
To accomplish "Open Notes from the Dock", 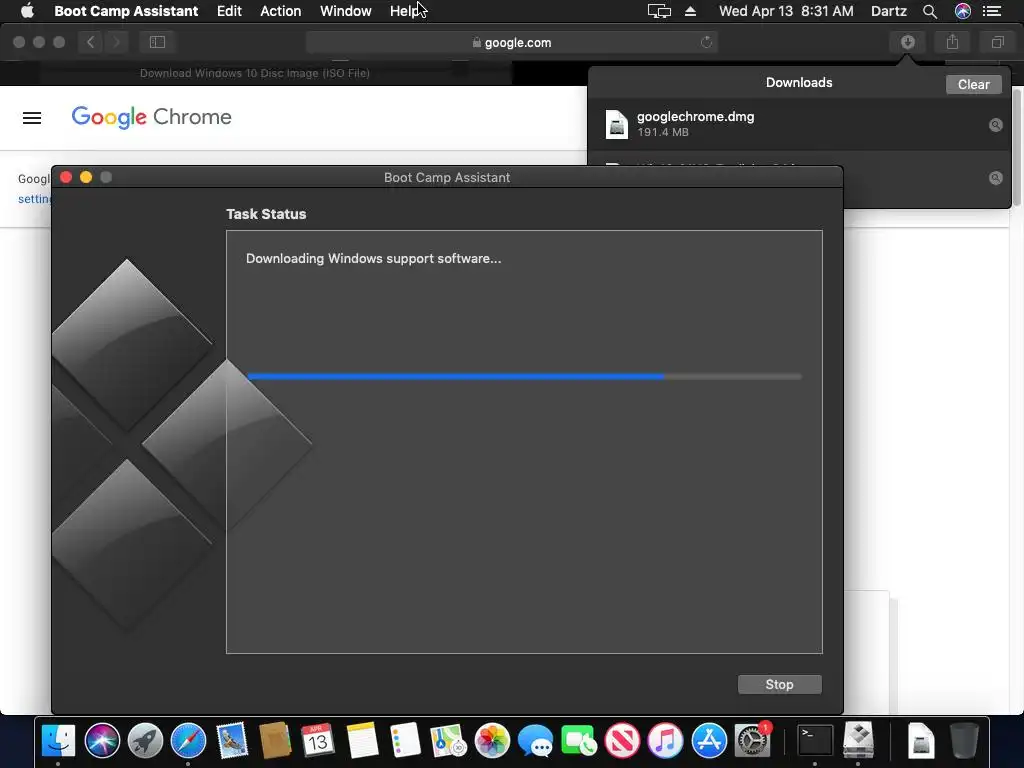I will [x=362, y=741].
